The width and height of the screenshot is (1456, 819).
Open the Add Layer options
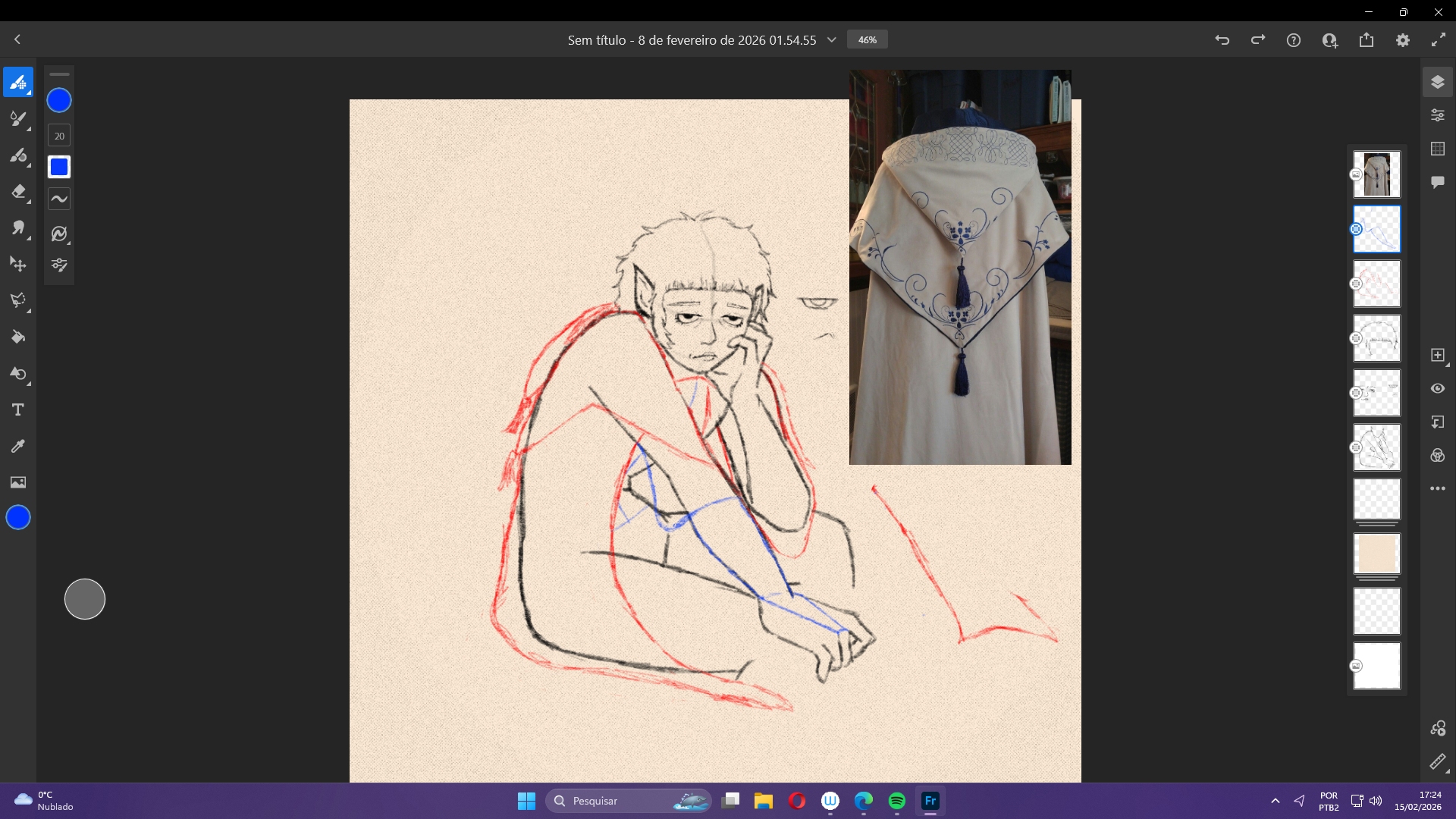pyautogui.click(x=1437, y=355)
